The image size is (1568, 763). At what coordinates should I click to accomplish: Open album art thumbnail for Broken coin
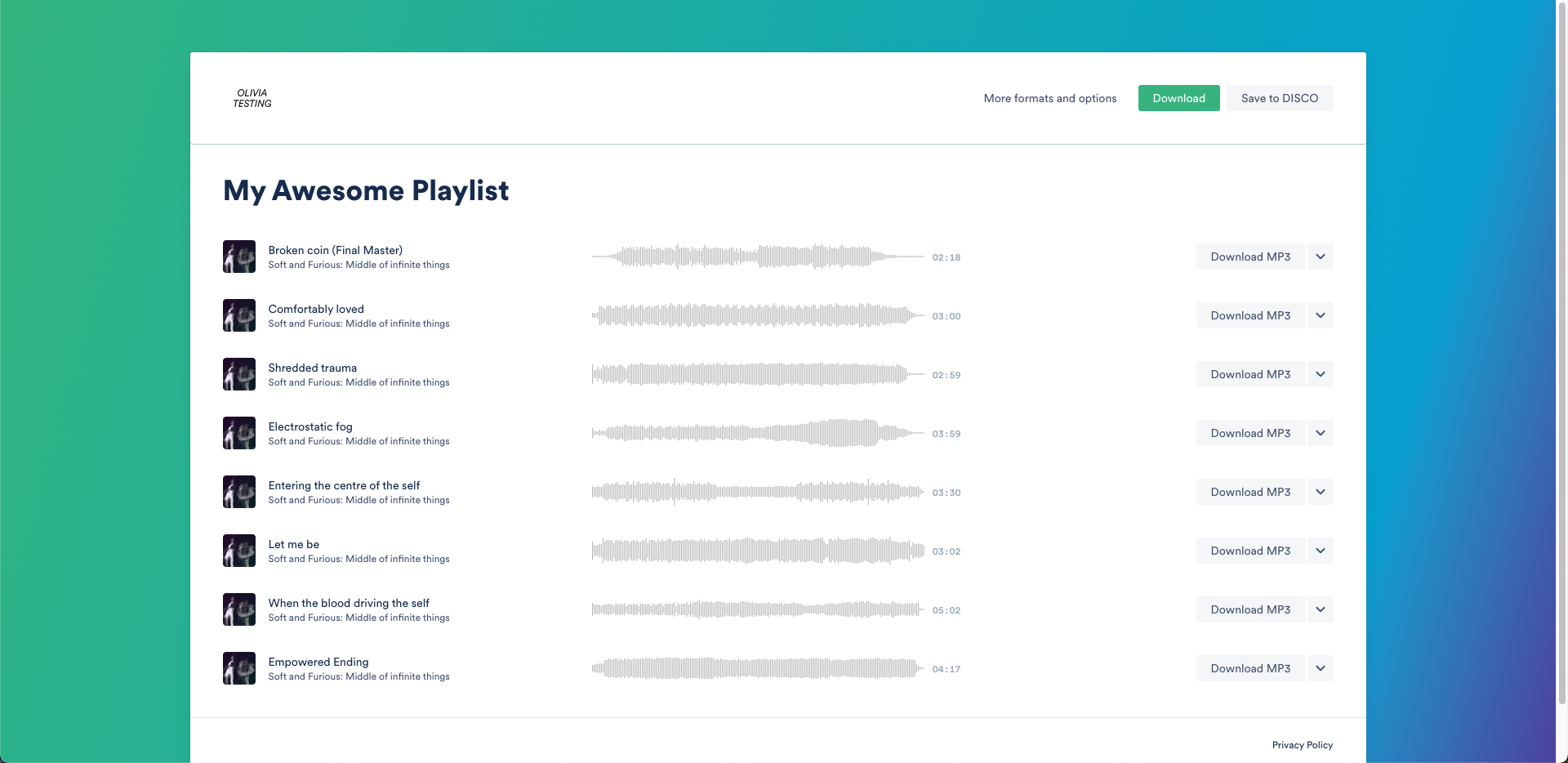[x=239, y=257]
